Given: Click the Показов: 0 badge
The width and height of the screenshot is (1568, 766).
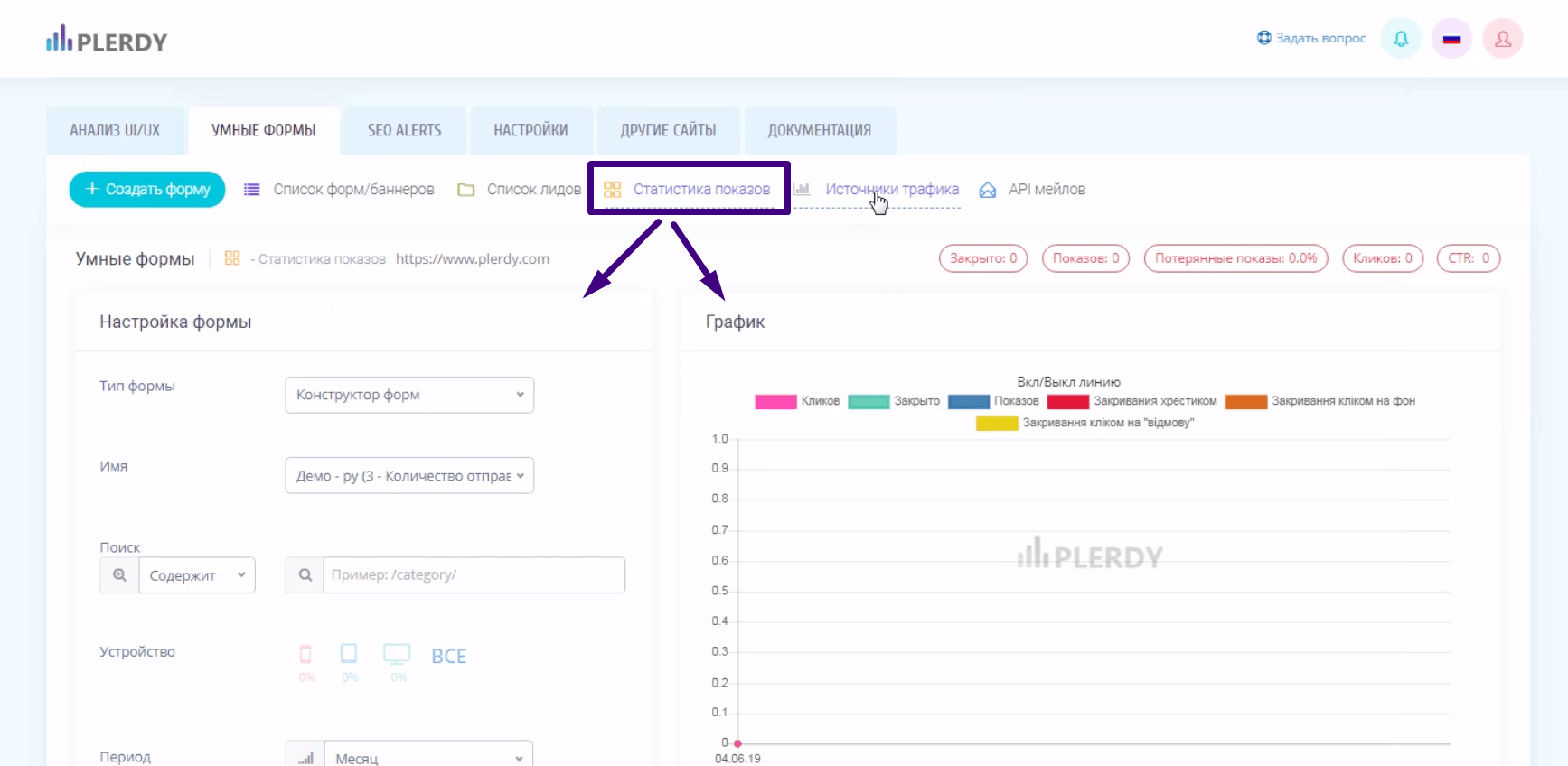Looking at the screenshot, I should (x=1085, y=258).
